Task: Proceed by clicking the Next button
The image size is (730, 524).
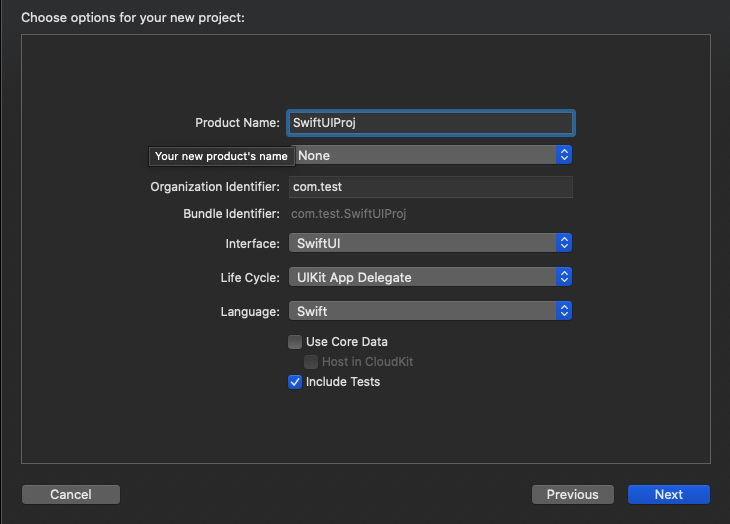Action: pos(668,494)
